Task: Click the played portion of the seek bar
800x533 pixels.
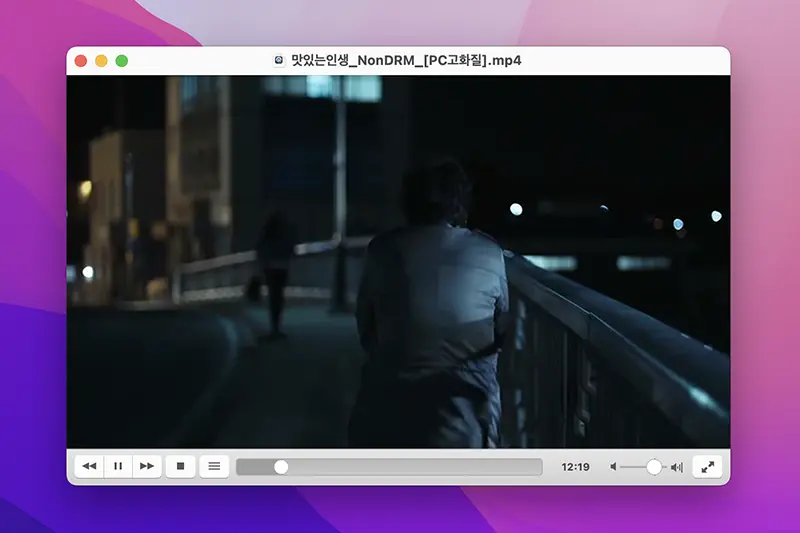Action: [256, 467]
